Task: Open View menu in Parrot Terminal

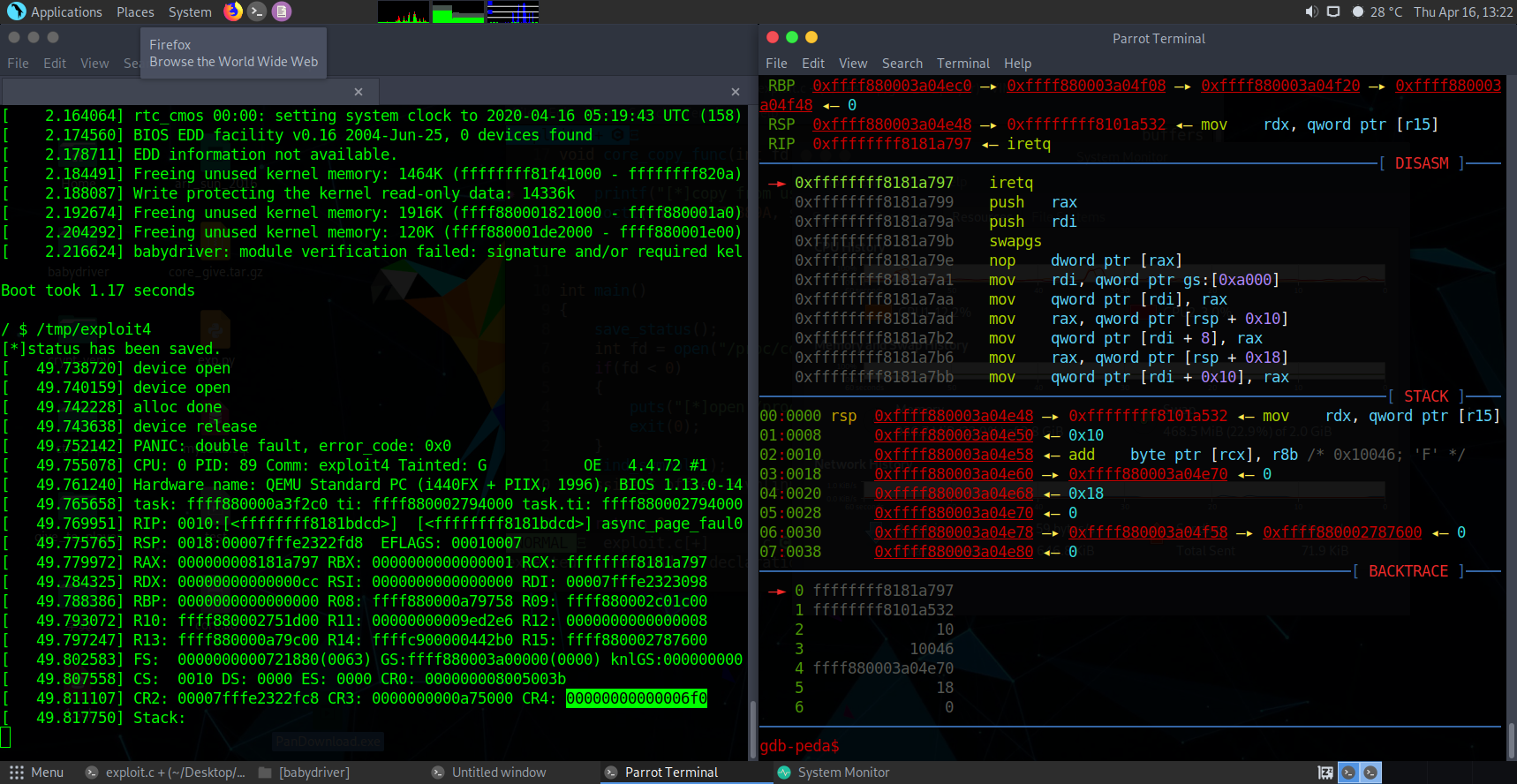Action: tap(853, 64)
